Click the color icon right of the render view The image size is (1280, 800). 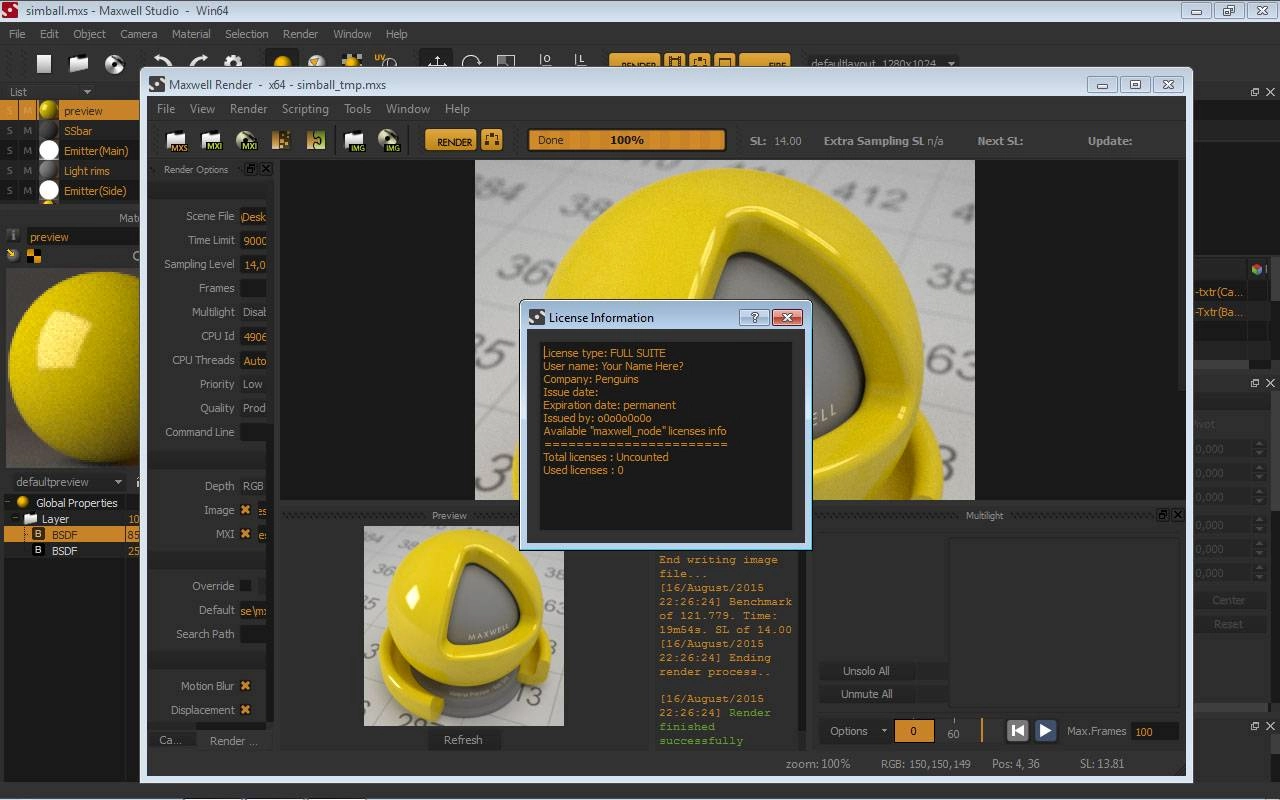[1257, 269]
